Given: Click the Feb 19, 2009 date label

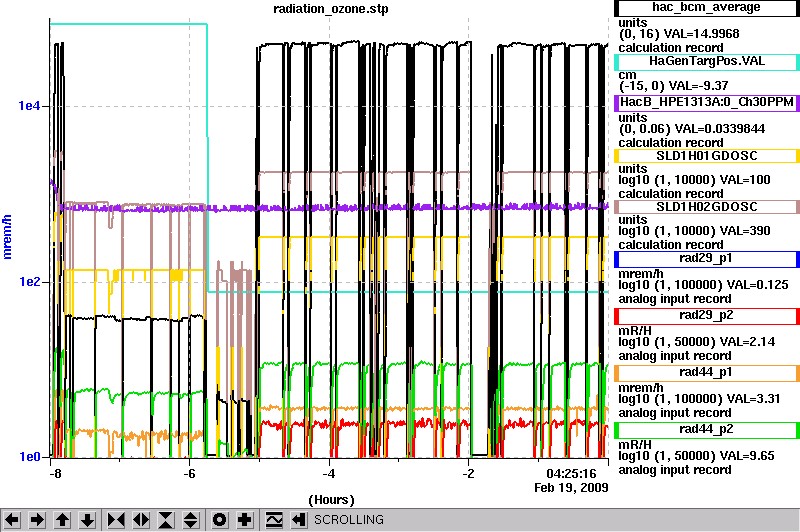Looking at the screenshot, I should (x=571, y=488).
